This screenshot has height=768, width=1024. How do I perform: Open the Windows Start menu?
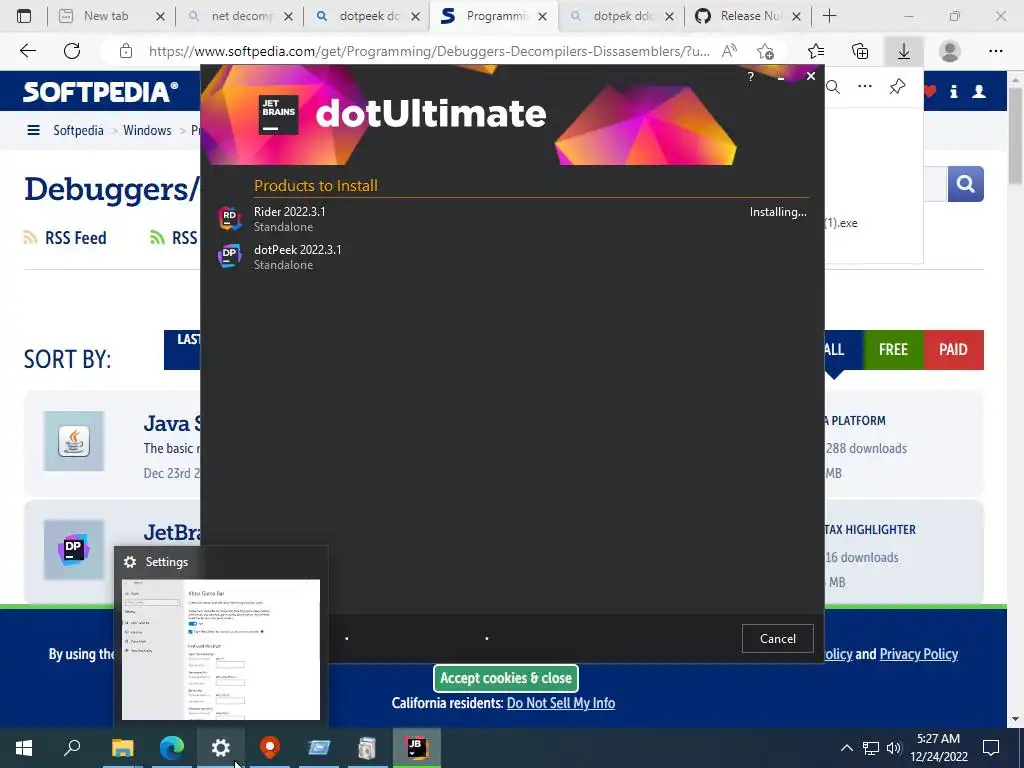[x=24, y=748]
